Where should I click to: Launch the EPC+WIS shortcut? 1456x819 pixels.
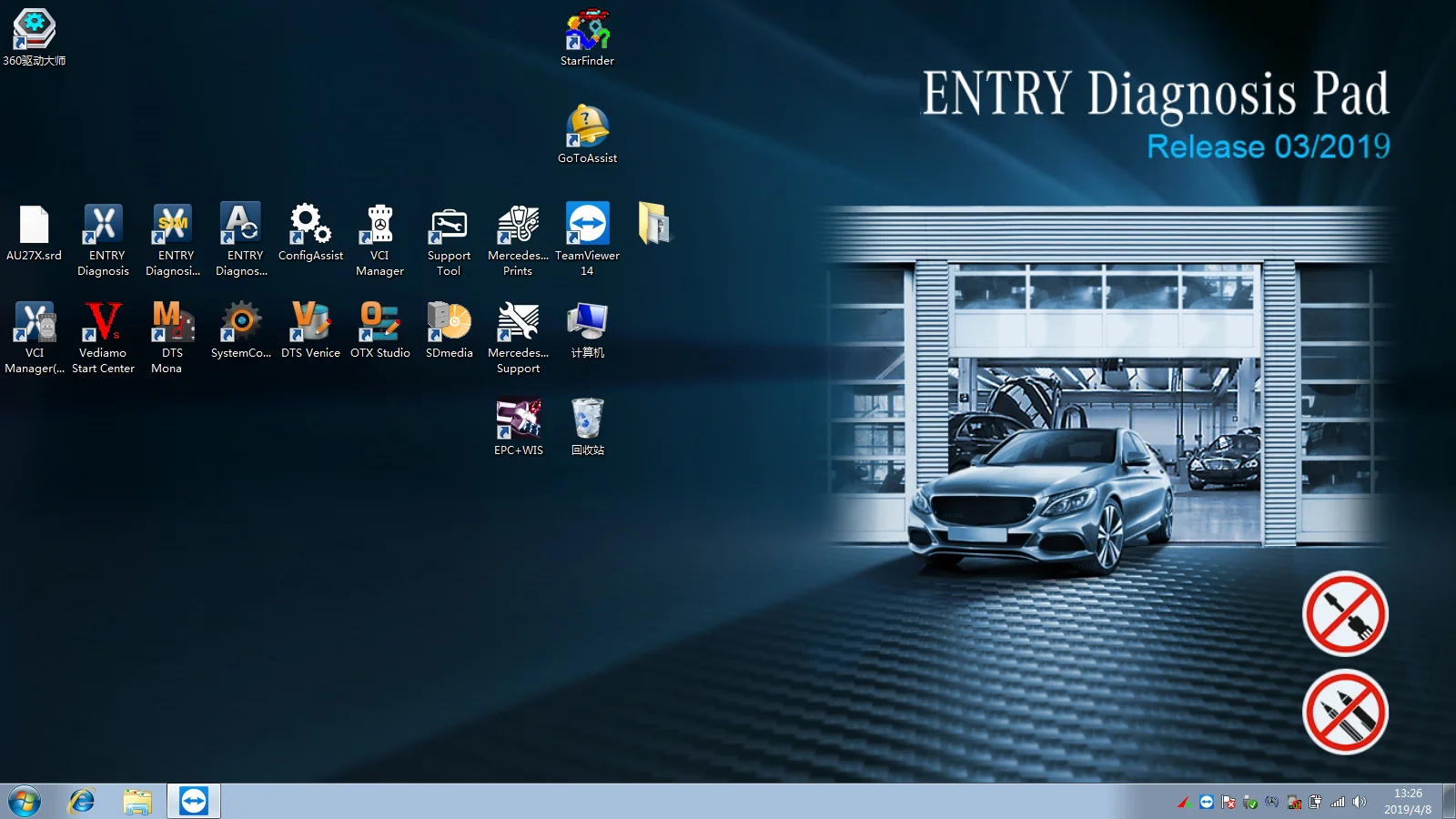pyautogui.click(x=518, y=428)
